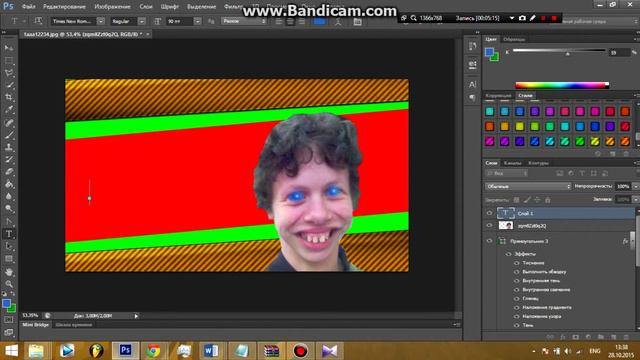Select the Quick Selection tool
640x360 pixels.
9,85
